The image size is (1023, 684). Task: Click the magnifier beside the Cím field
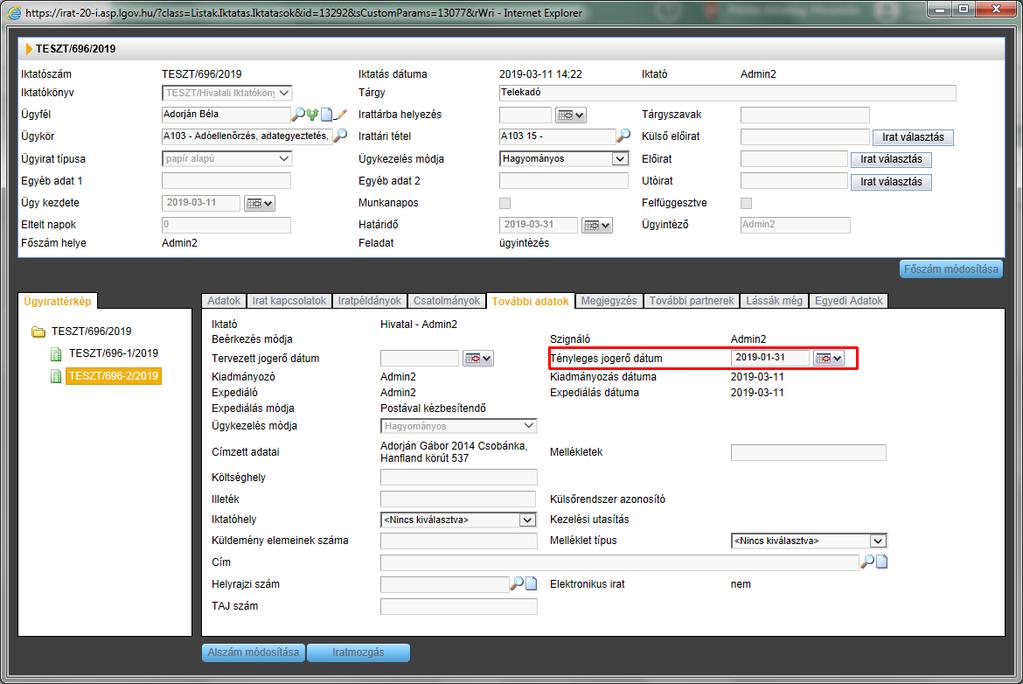[867, 562]
